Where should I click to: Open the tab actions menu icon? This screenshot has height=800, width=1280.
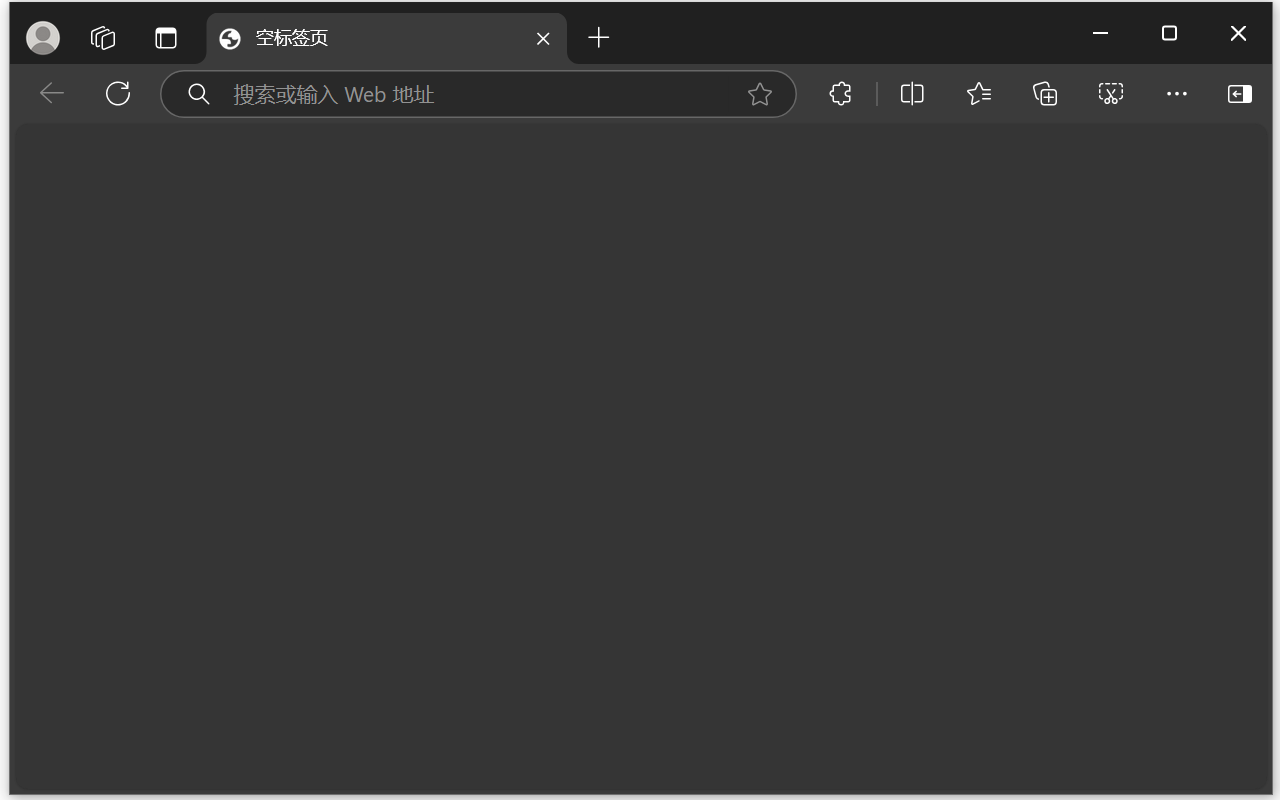coord(166,38)
